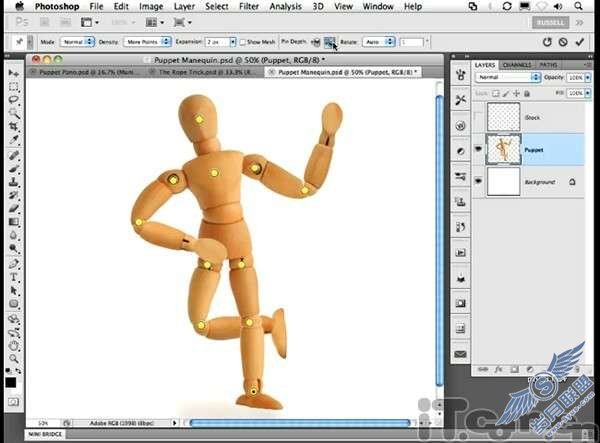Open the puppet warp Mode dropdown

77,42
